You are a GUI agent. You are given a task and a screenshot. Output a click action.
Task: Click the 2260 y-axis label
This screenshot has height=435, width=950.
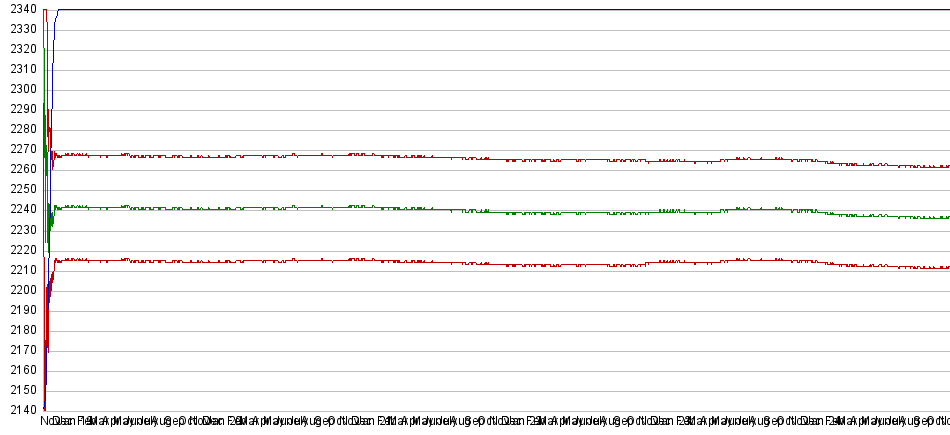coord(20,169)
